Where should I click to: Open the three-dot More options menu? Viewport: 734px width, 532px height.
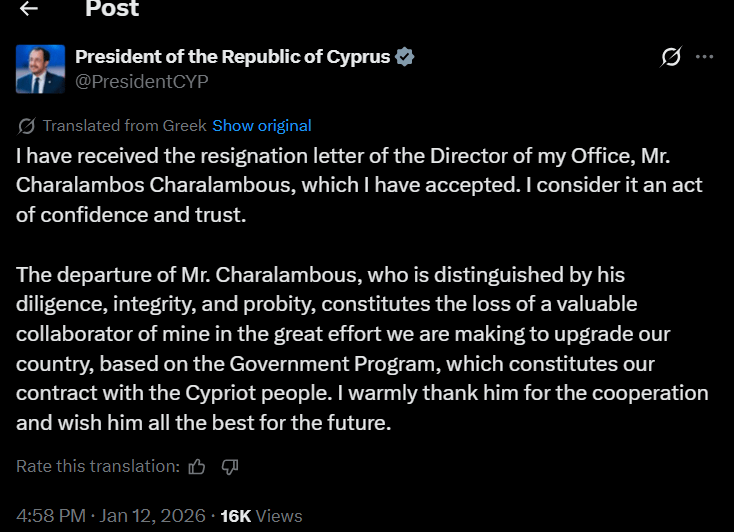pyautogui.click(x=705, y=57)
